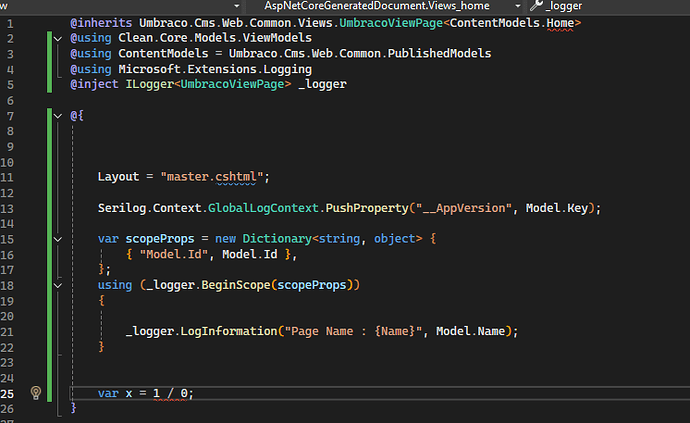Click the lightbulb quick actions icon
The image size is (690, 423).
tap(36, 393)
